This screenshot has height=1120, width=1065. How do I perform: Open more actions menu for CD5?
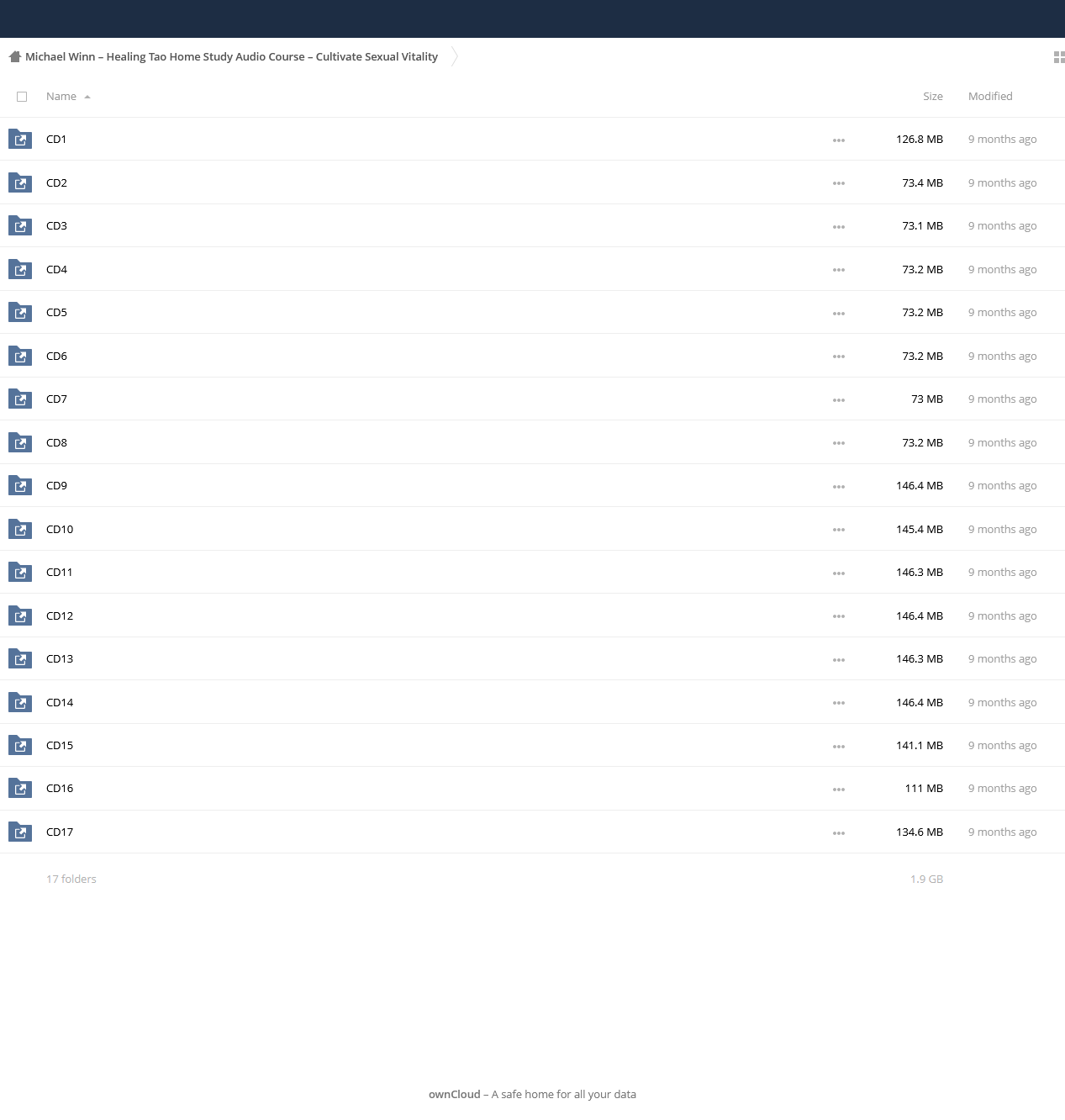tap(839, 314)
